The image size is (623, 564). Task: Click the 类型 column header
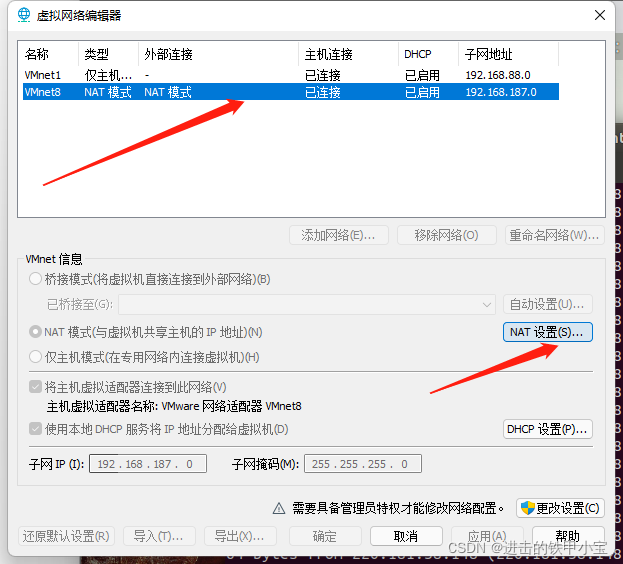pyautogui.click(x=108, y=54)
